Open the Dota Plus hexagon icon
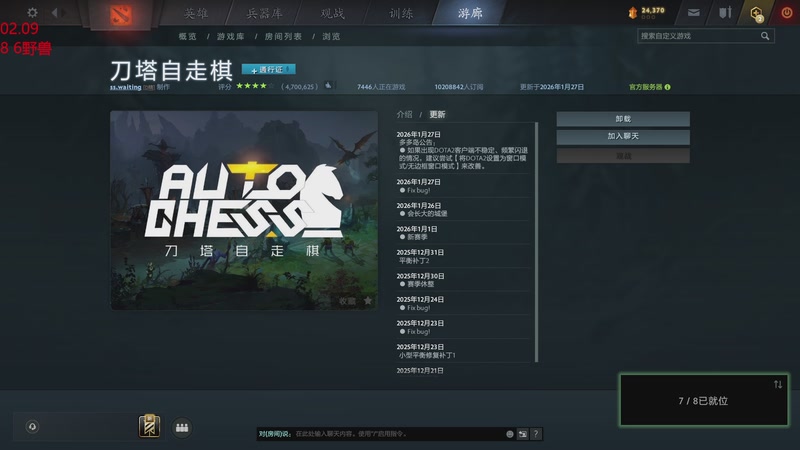 coord(757,13)
